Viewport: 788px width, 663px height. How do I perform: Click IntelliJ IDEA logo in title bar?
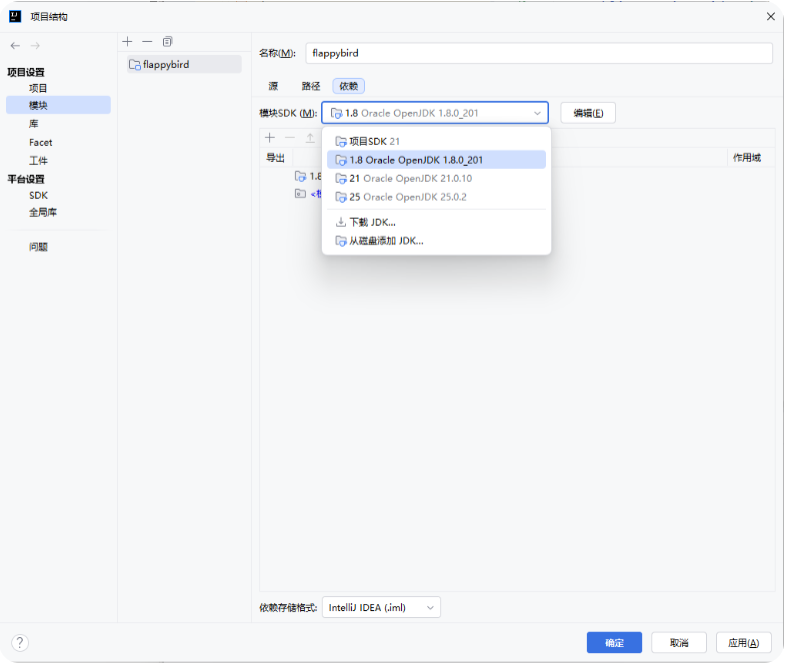click(15, 17)
